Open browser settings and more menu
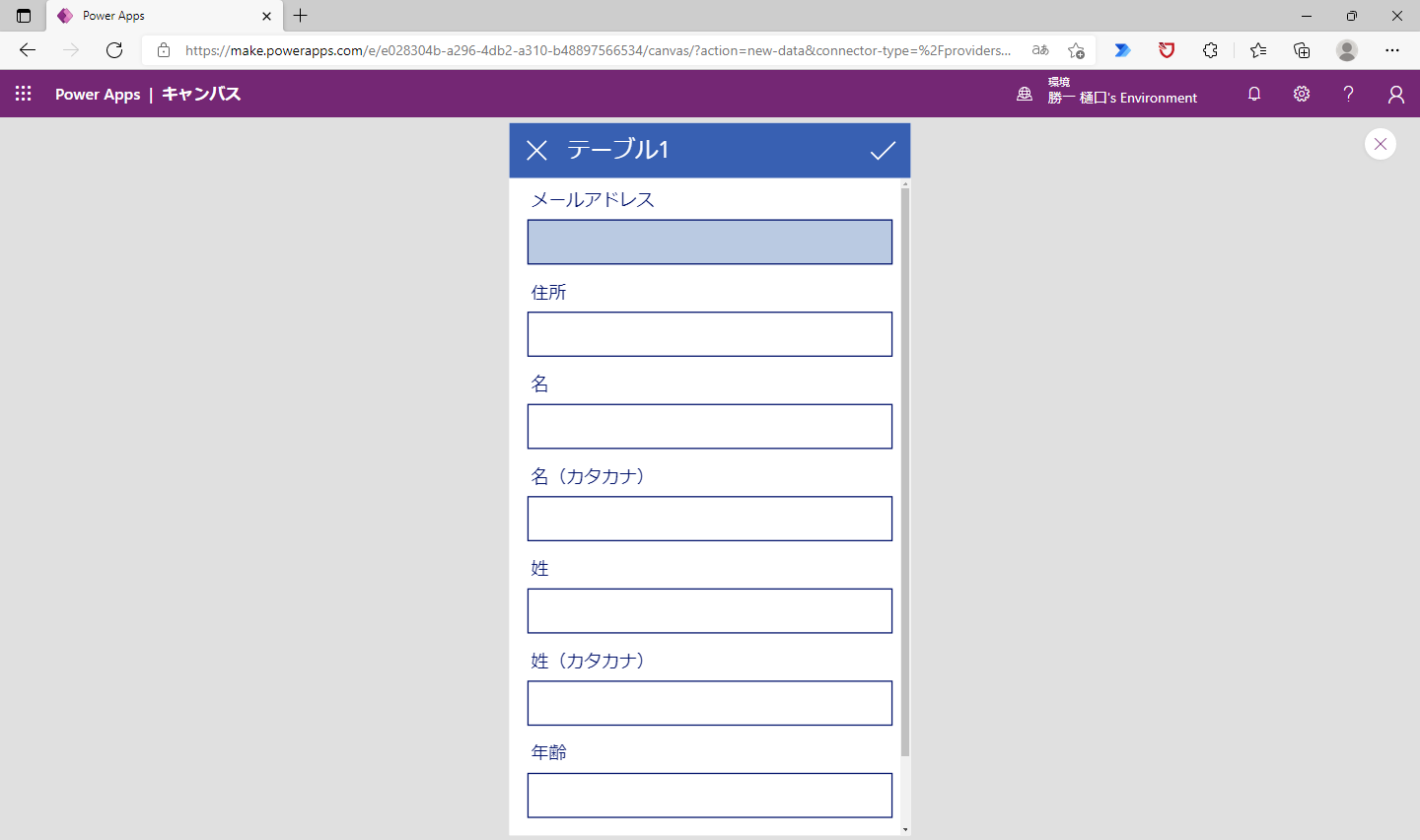Screen dimensions: 1420x840 click(1392, 50)
